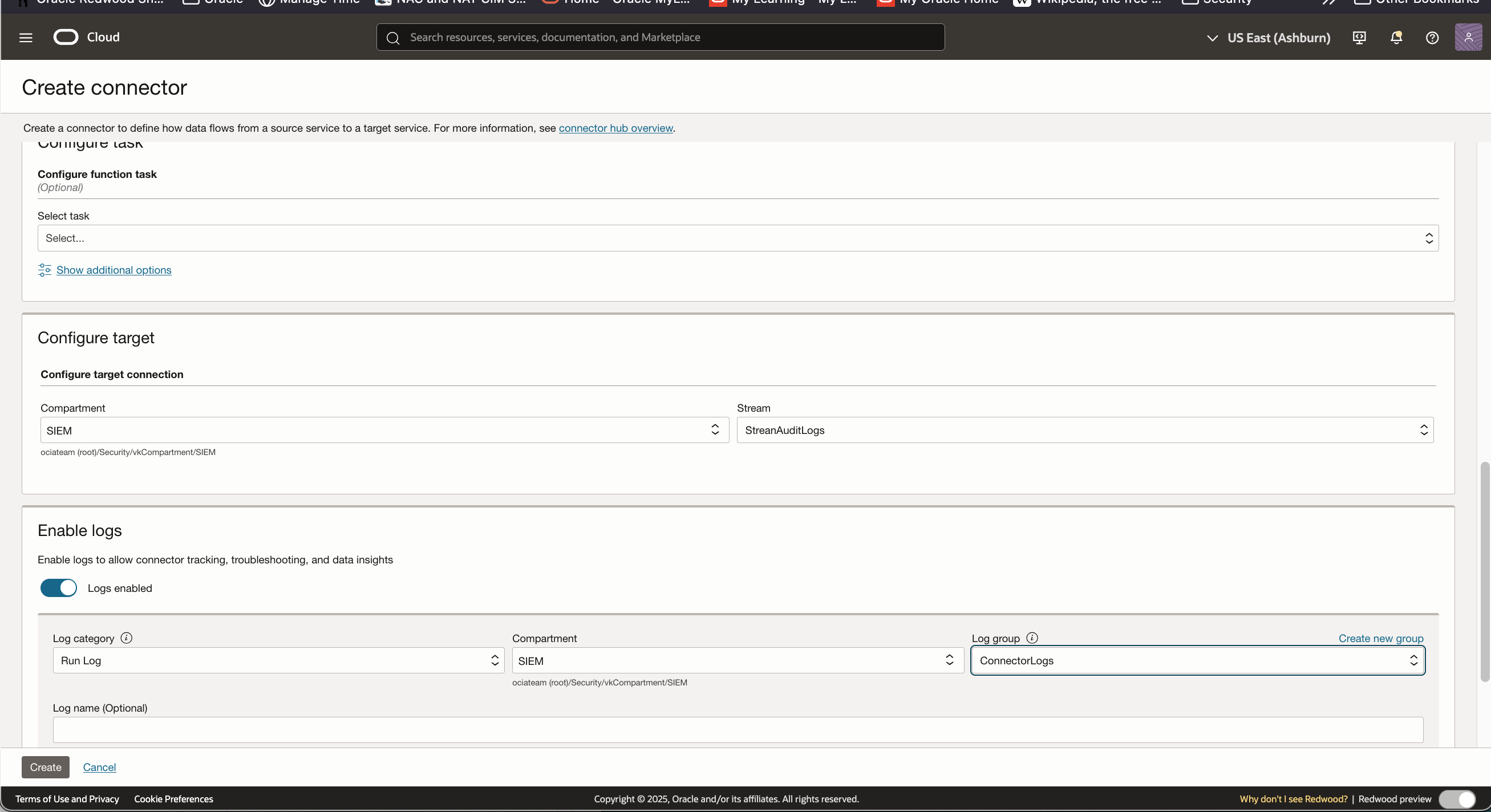Click the Log category info icon
1491x812 pixels.
(x=126, y=638)
